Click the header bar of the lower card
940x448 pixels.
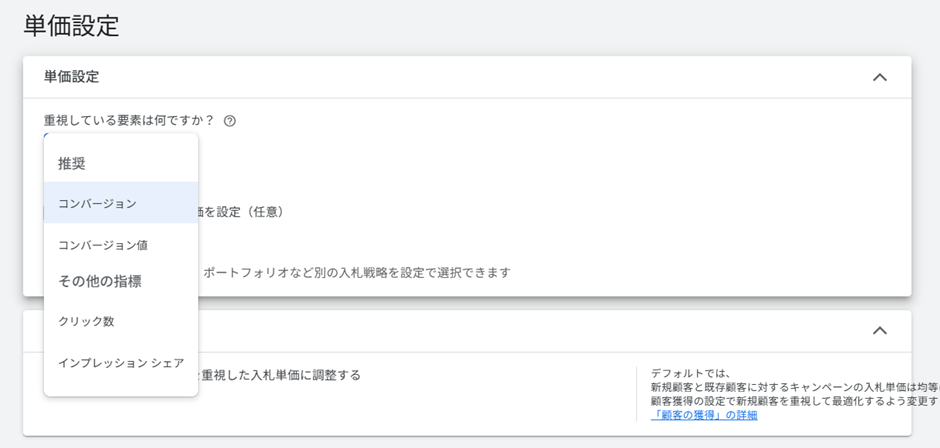pos(500,330)
